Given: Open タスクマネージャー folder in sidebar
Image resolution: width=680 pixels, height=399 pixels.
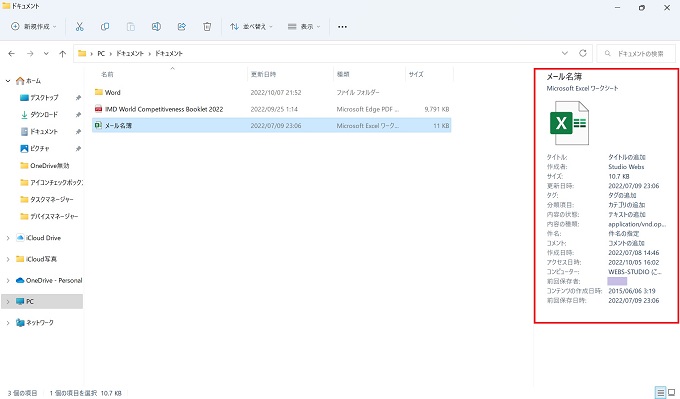Looking at the screenshot, I should coord(47,200).
